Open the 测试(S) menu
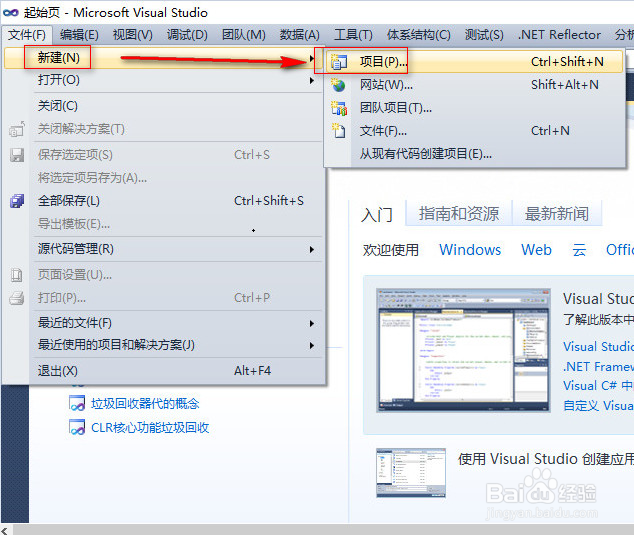 [x=484, y=35]
